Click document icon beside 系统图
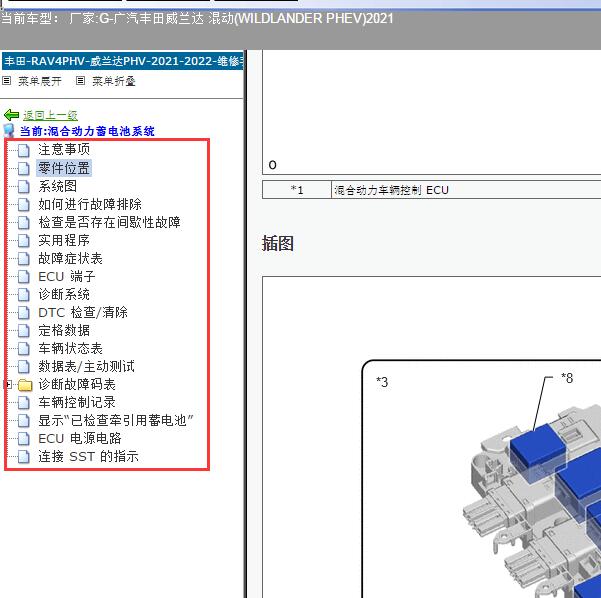The height and width of the screenshot is (598, 601). click(24, 186)
